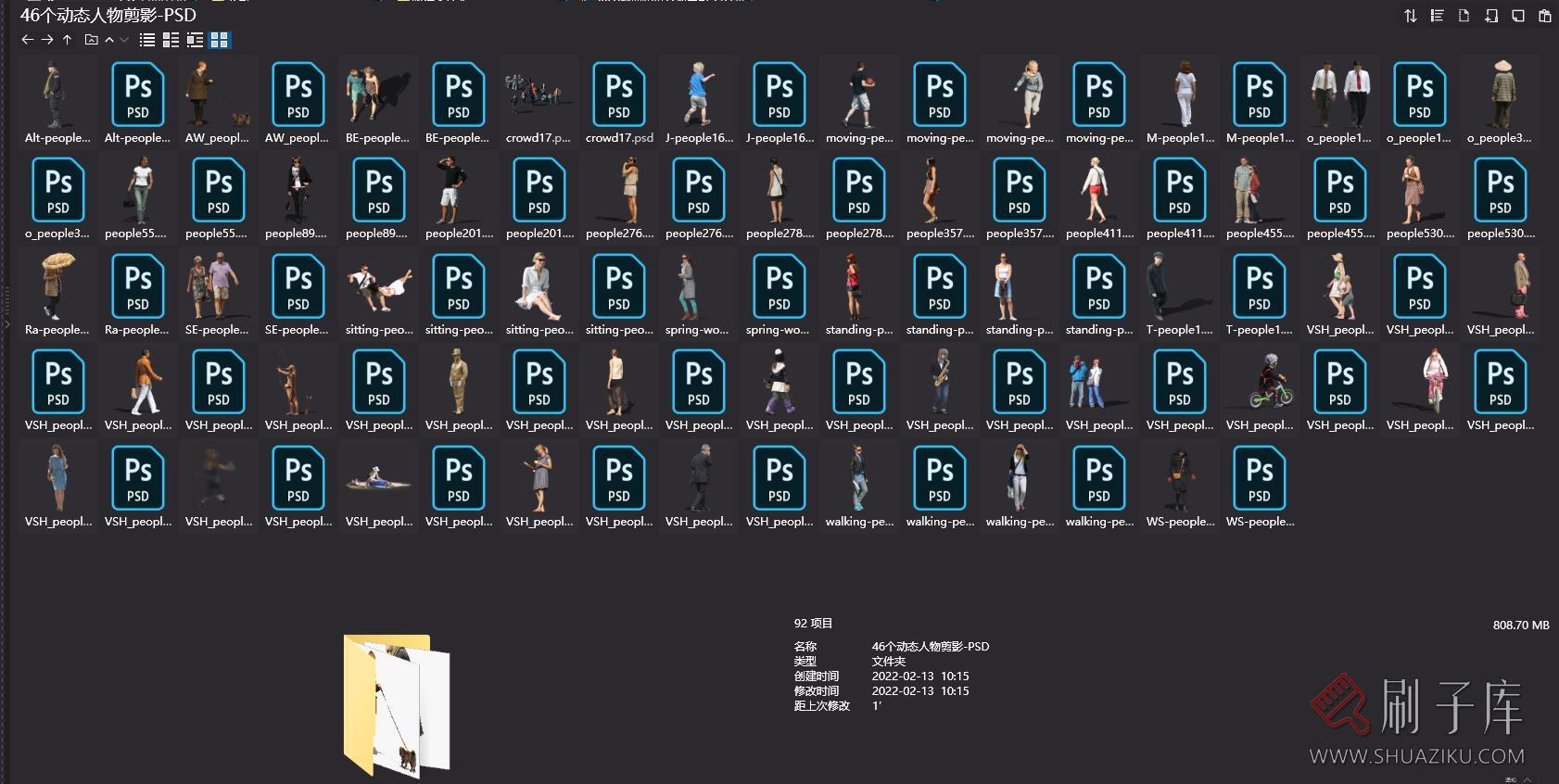Select the J-people16 running child thumbnail
Image resolution: width=1559 pixels, height=784 pixels.
(x=700, y=95)
